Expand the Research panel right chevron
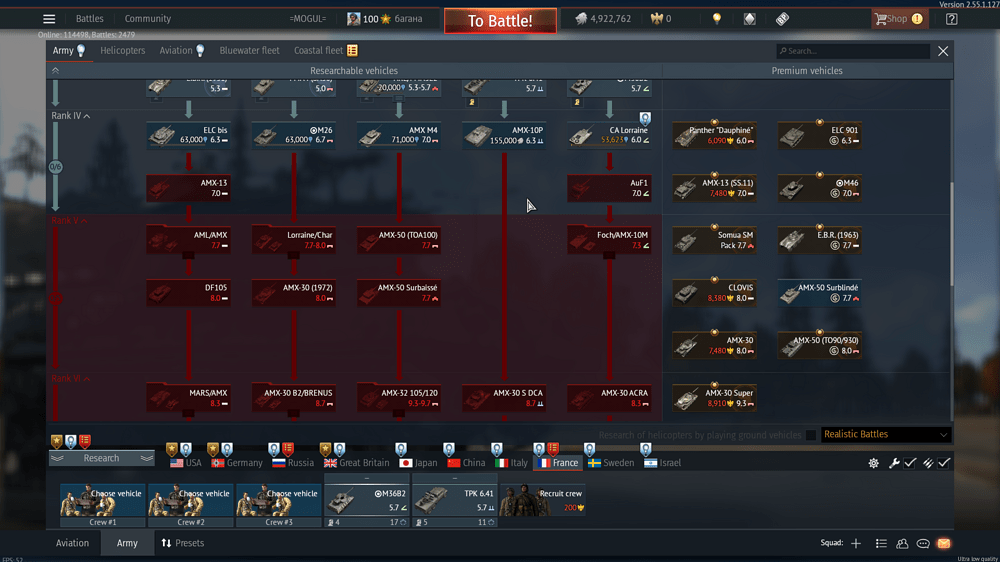This screenshot has width=1000, height=562. (147, 459)
